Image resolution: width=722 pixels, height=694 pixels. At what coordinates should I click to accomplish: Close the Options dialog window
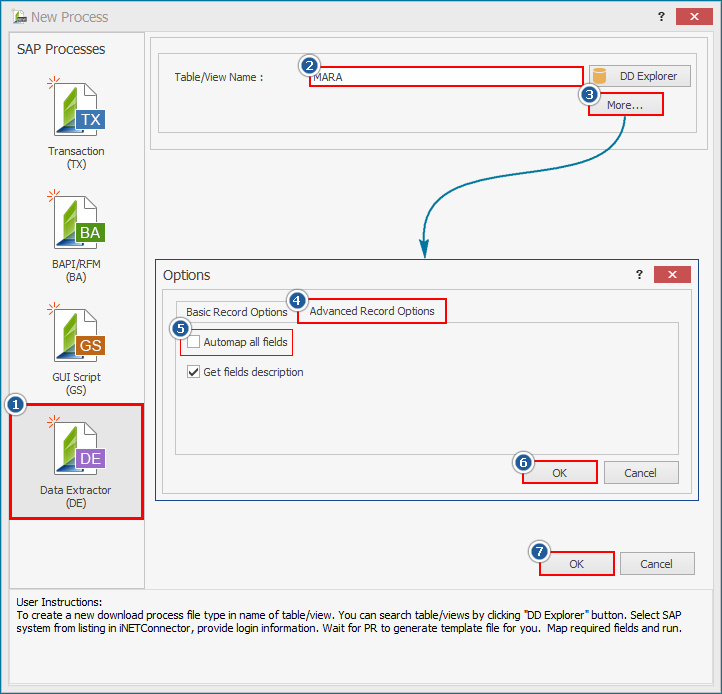pyautogui.click(x=672, y=275)
